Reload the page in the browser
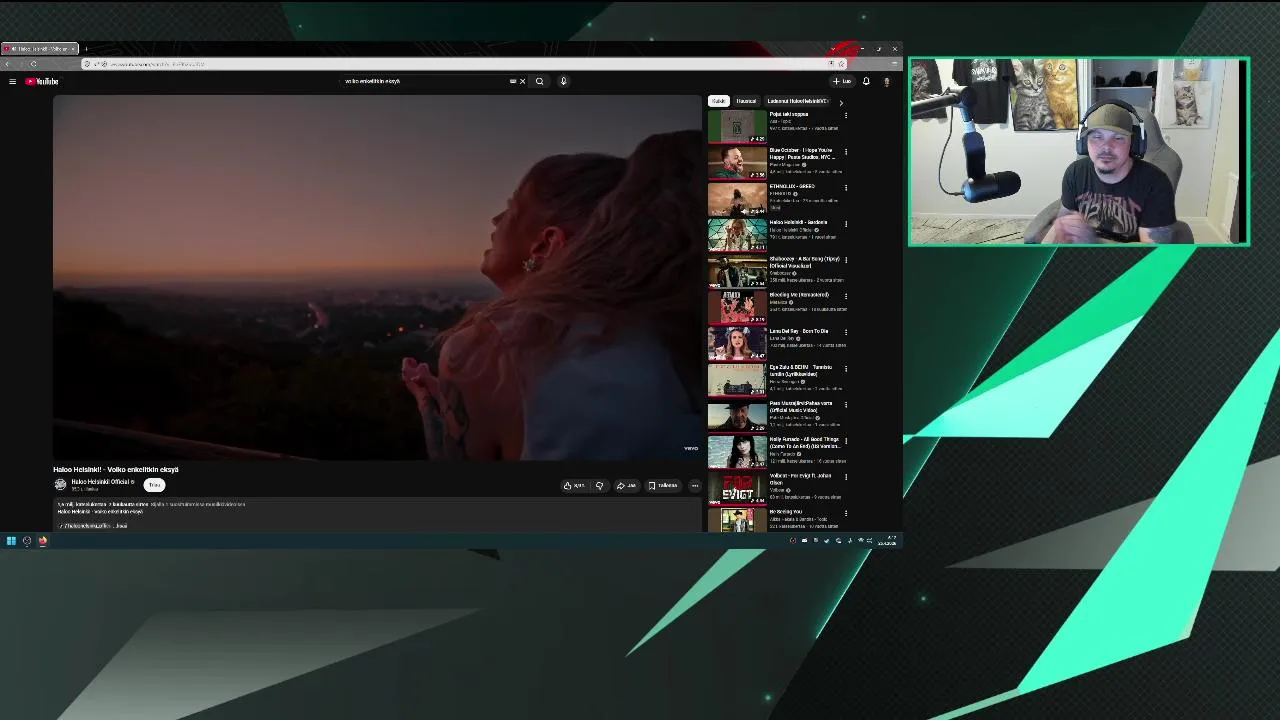The width and height of the screenshot is (1280, 720). pos(33,64)
